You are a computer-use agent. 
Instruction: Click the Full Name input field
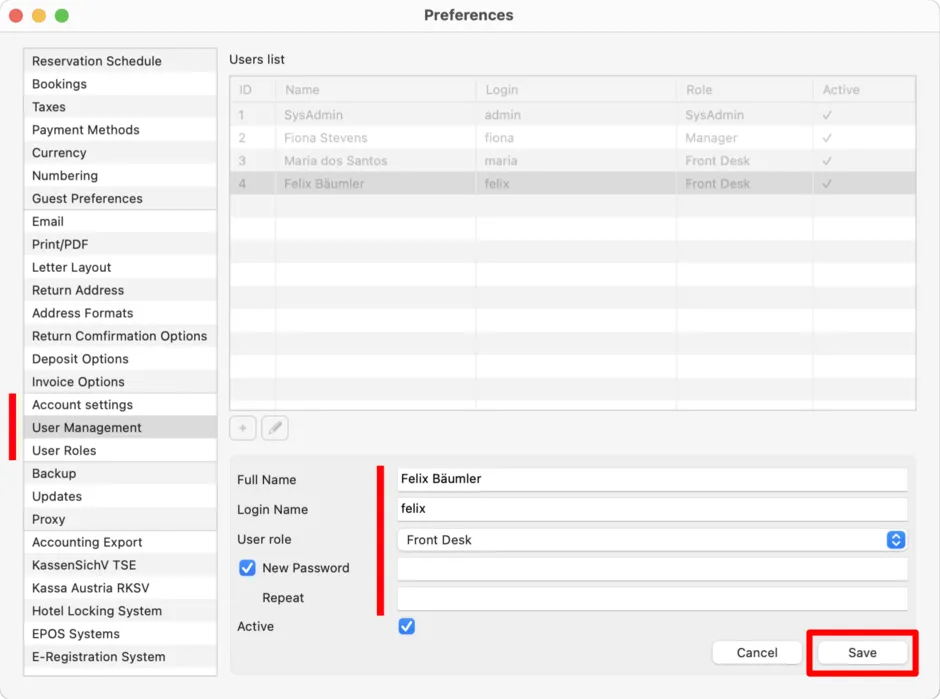pos(652,479)
